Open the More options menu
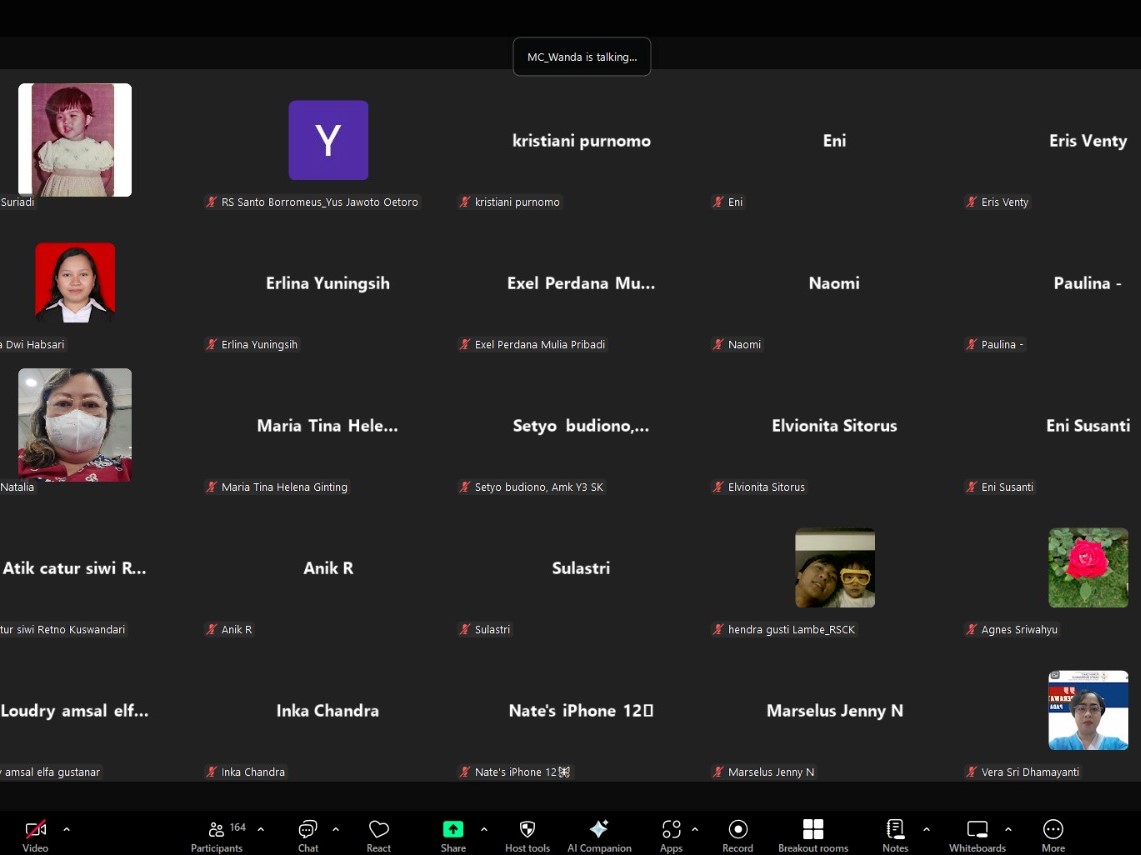 pos(1053,835)
